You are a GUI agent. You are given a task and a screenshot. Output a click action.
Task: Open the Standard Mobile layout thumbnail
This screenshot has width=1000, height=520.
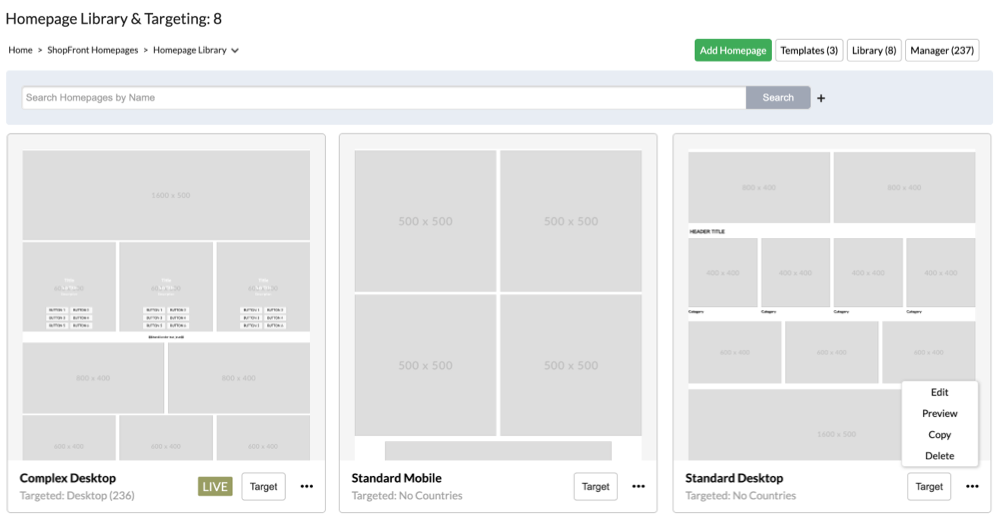[498, 305]
